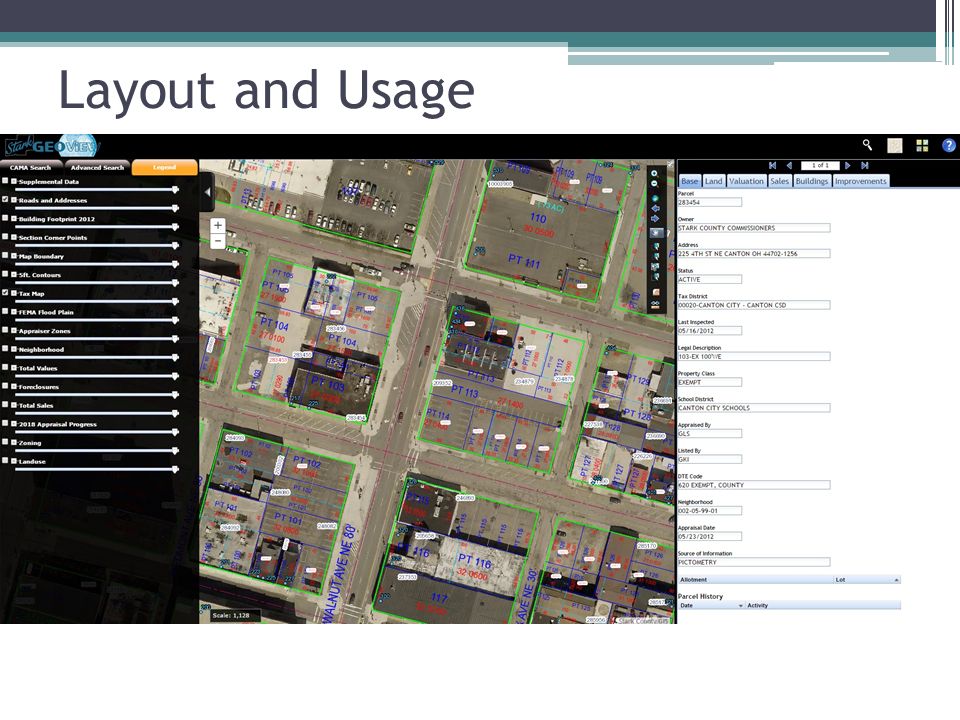Switch to the CAMA Search tab
960x720 pixels.
pyautogui.click(x=31, y=167)
